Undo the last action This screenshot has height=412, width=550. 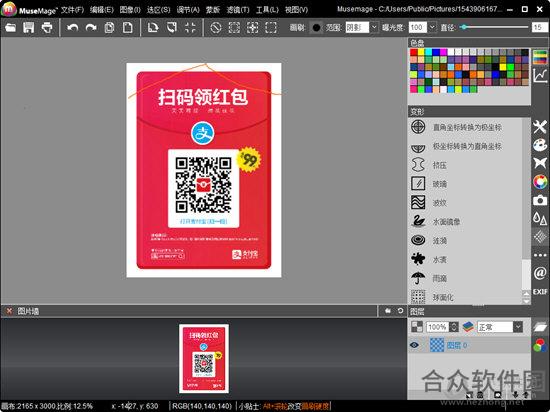[73, 27]
